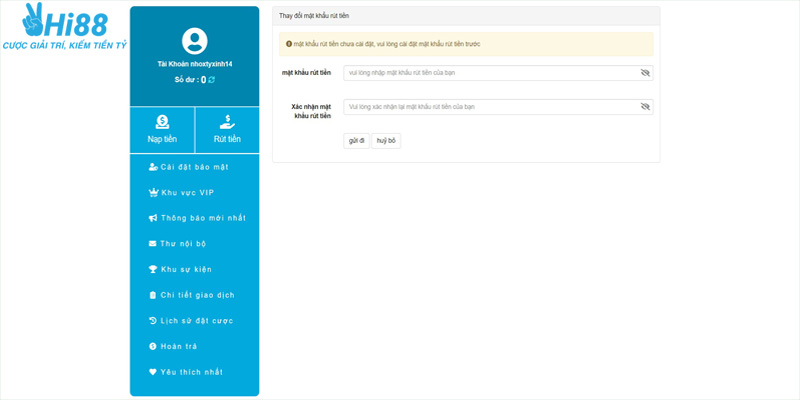The width and height of the screenshot is (800, 400).
Task: Click the trophy icon for Khu sự kiện
Action: coord(152,270)
